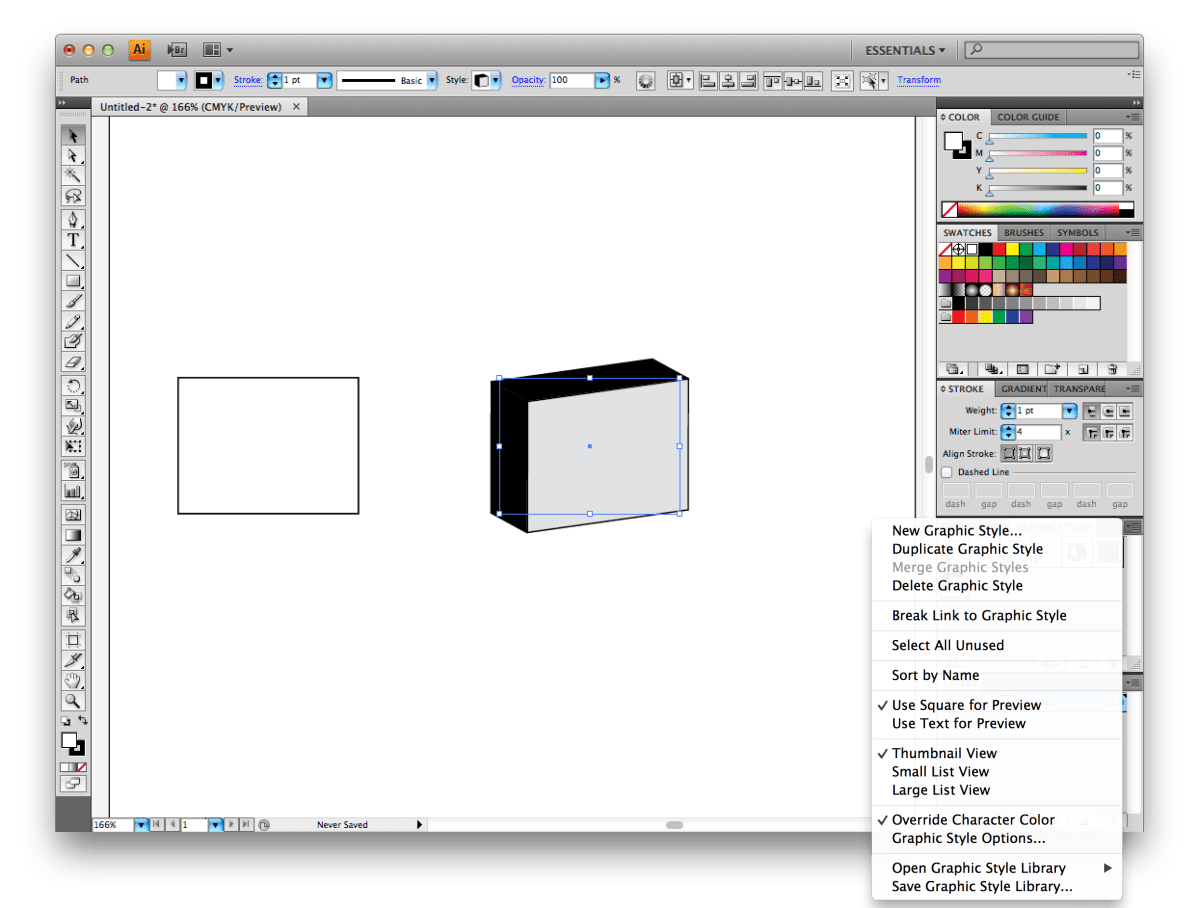The height and width of the screenshot is (908, 1199).
Task: Open Weight dropdown in Stroke panel
Action: coord(1069,412)
